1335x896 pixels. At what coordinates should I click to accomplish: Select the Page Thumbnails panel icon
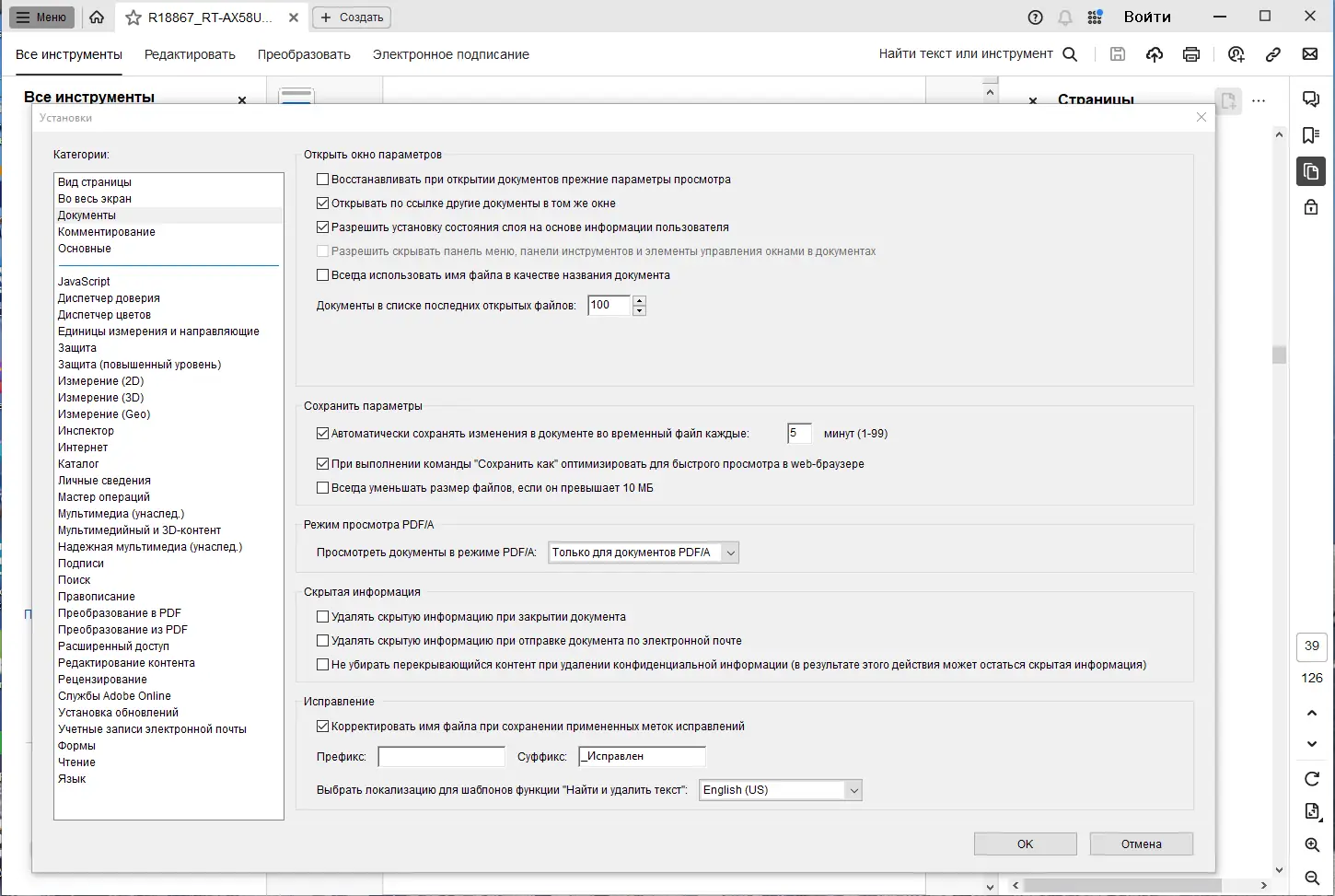coord(1311,170)
